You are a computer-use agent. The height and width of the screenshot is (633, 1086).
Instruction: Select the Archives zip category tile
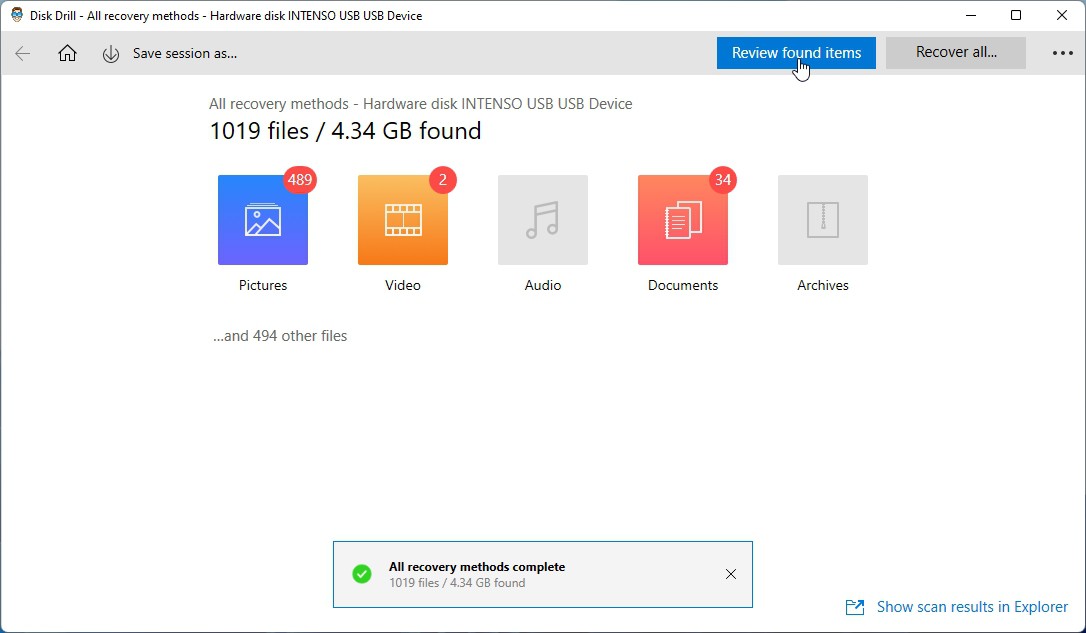[x=822, y=221]
